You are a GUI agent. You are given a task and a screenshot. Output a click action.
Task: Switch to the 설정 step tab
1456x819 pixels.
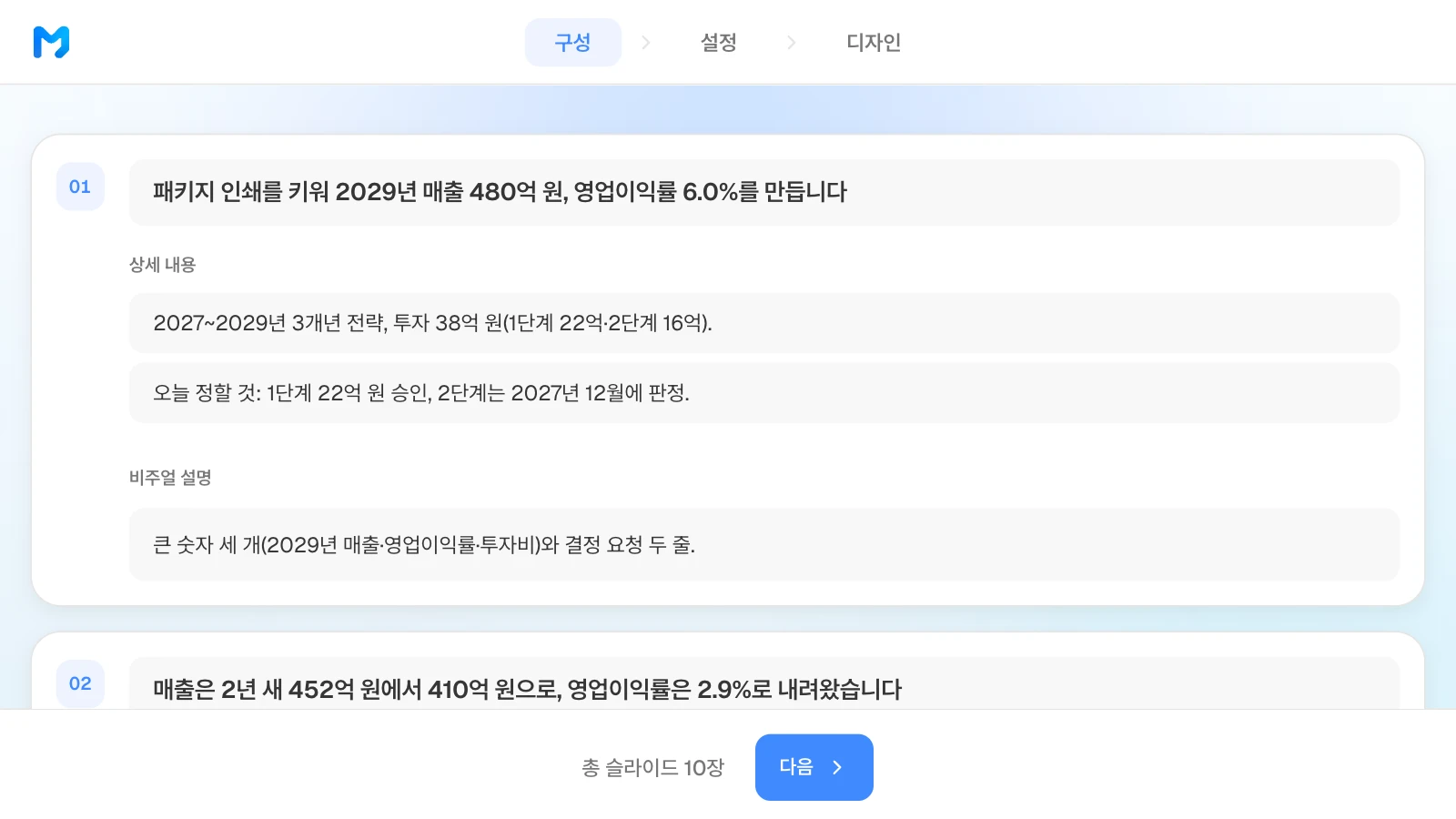[x=718, y=42]
